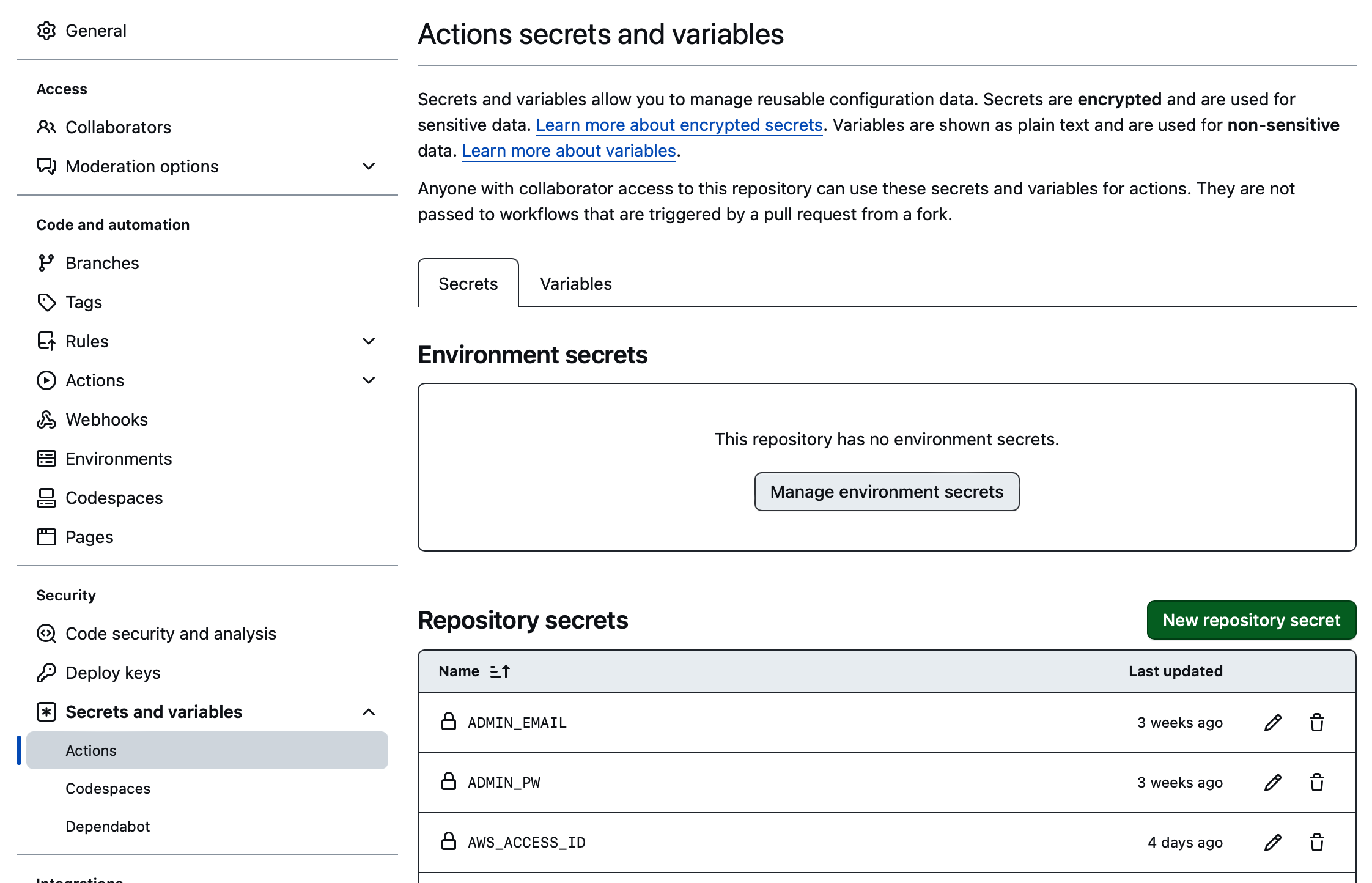Click the pencil edit icon for ADMIN_PW
This screenshot has width=1372, height=883.
click(1272, 783)
